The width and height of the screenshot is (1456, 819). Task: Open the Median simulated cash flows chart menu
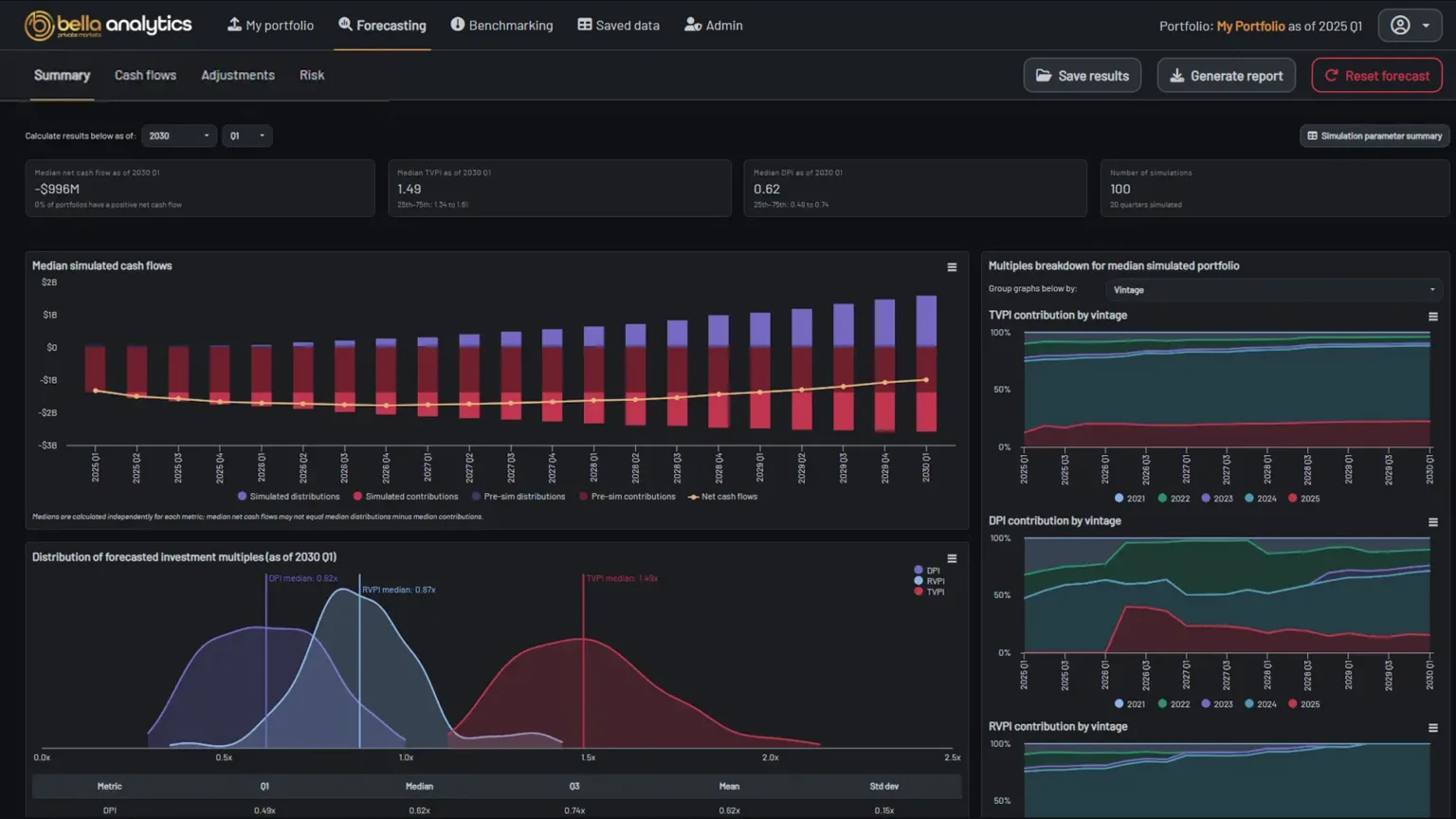point(952,267)
